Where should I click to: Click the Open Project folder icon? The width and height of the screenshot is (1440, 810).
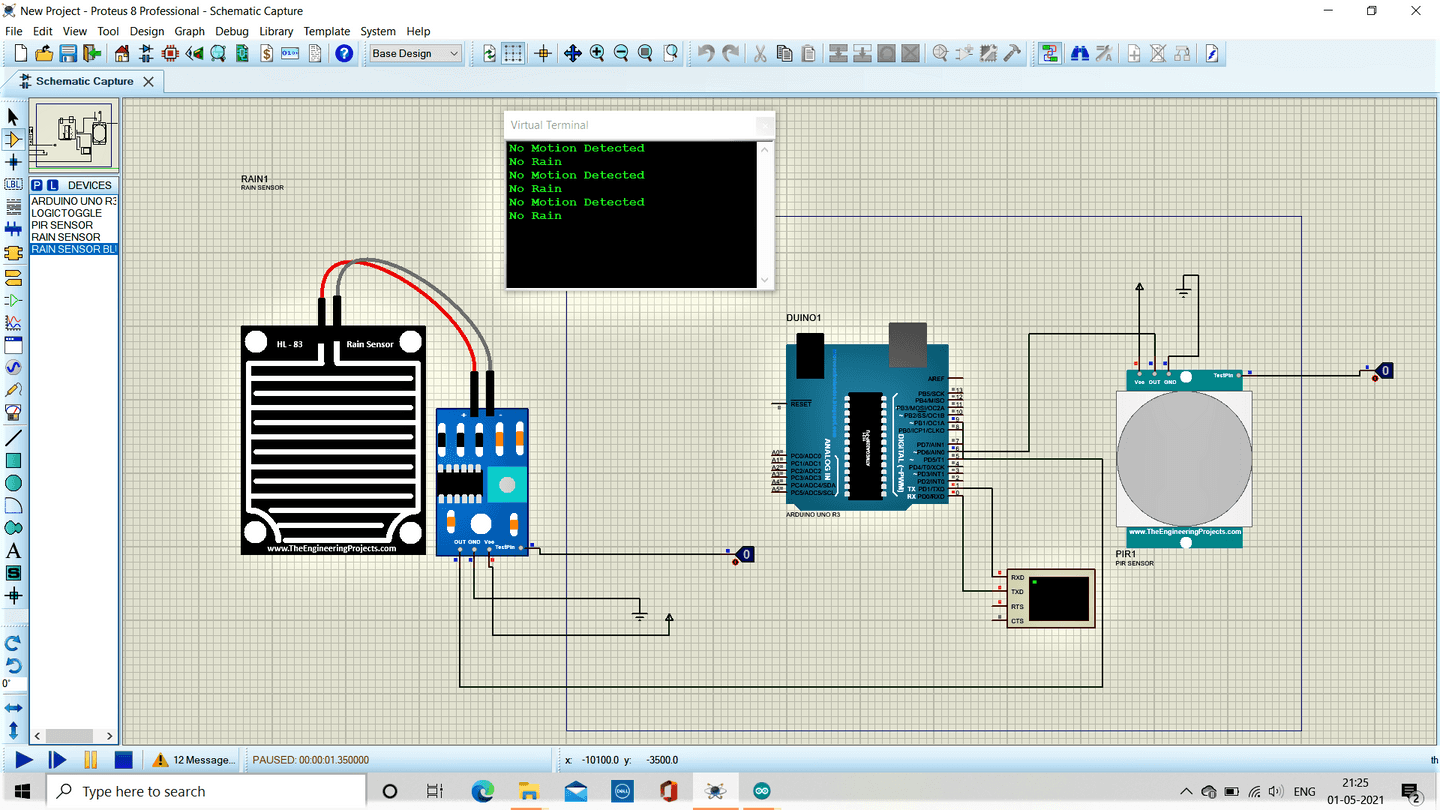44,53
